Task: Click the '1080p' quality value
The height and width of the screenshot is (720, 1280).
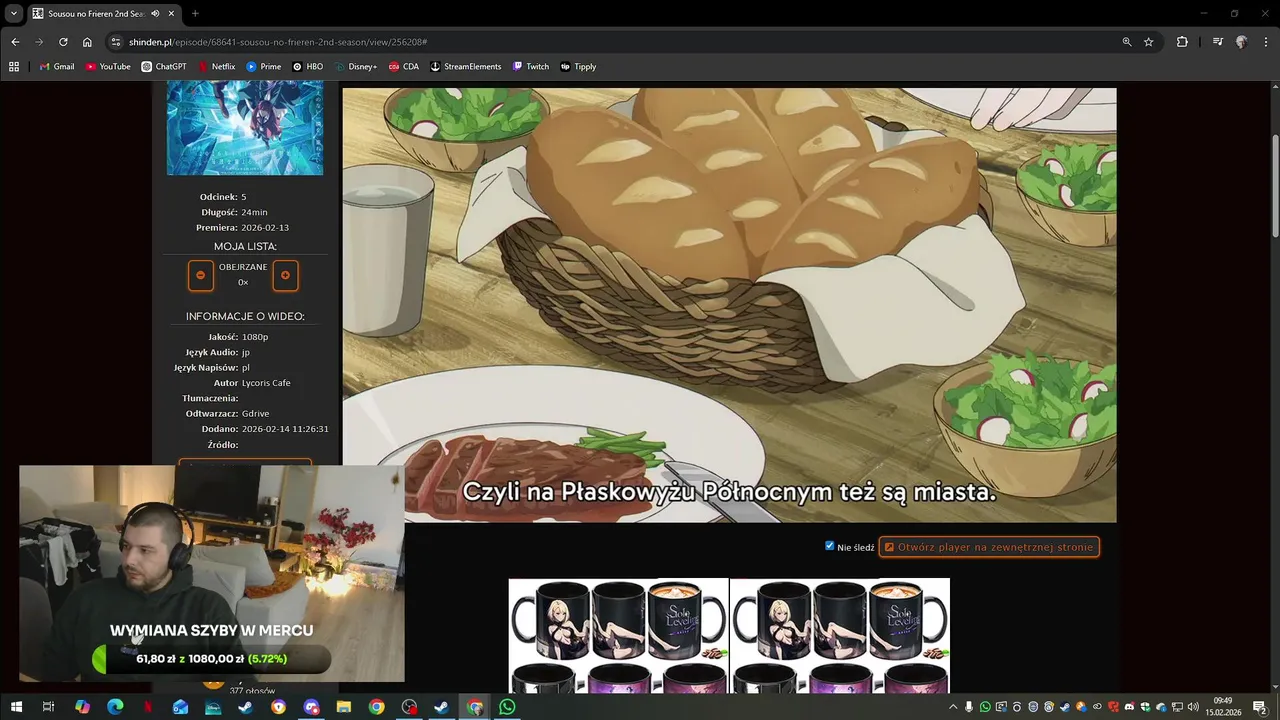Action: click(x=255, y=337)
